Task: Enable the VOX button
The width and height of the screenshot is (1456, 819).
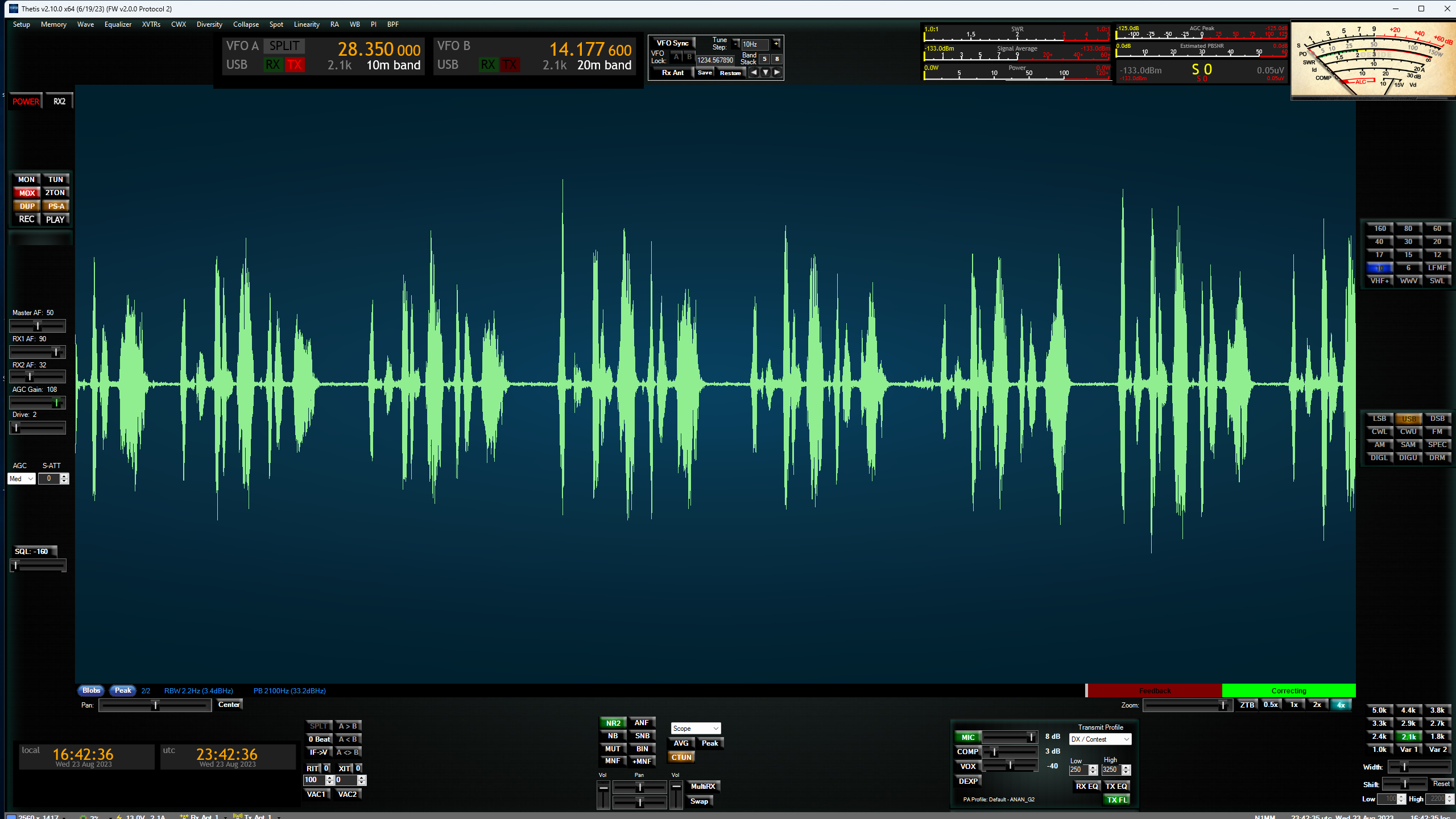Action: click(x=968, y=767)
